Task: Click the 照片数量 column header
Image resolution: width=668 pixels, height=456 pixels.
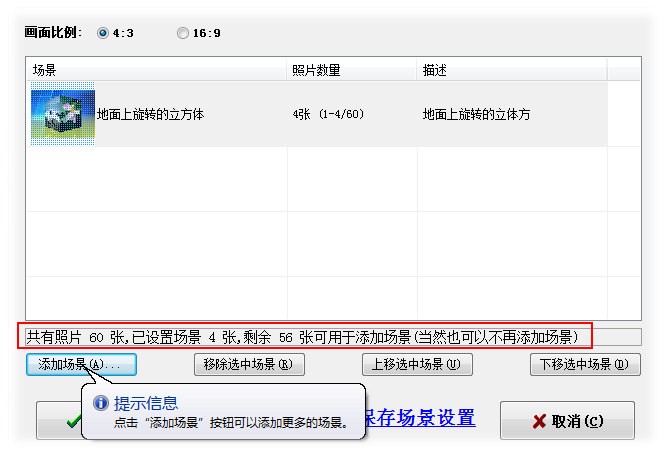Action: [352, 70]
